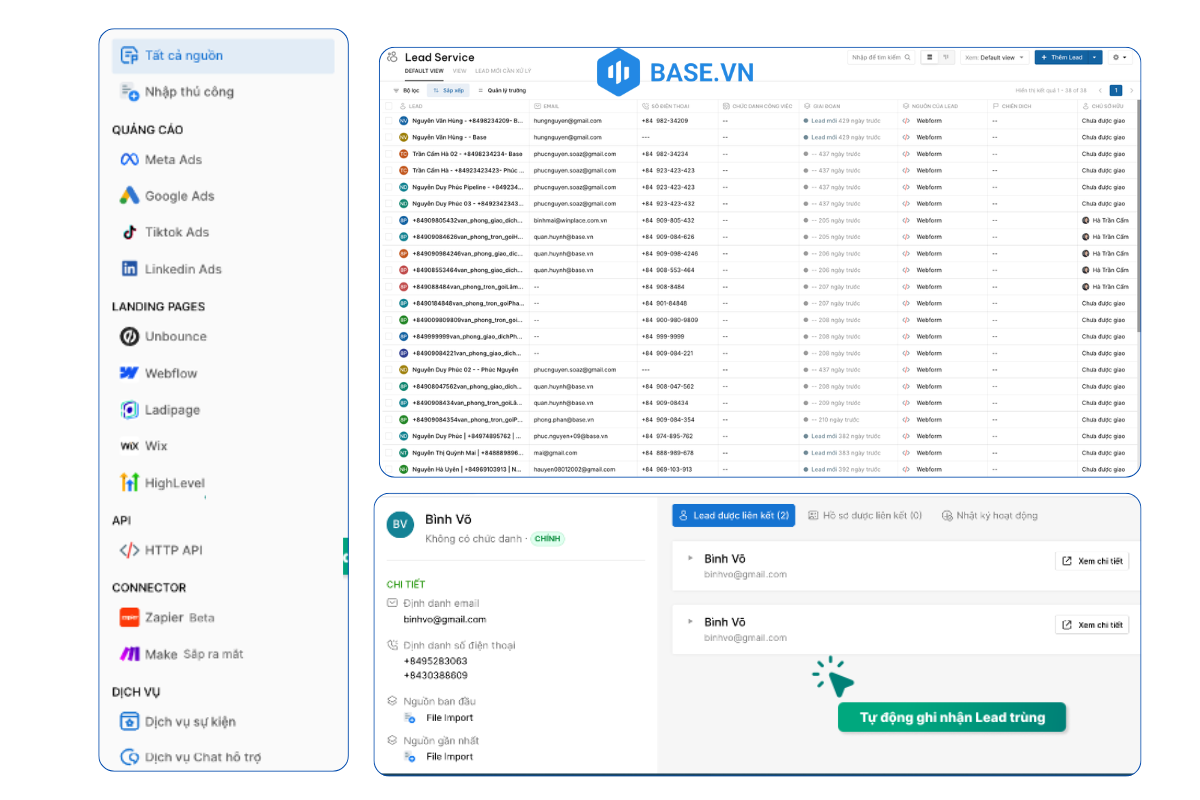
Task: Select the Zapier Beta connector
Action: point(167,618)
